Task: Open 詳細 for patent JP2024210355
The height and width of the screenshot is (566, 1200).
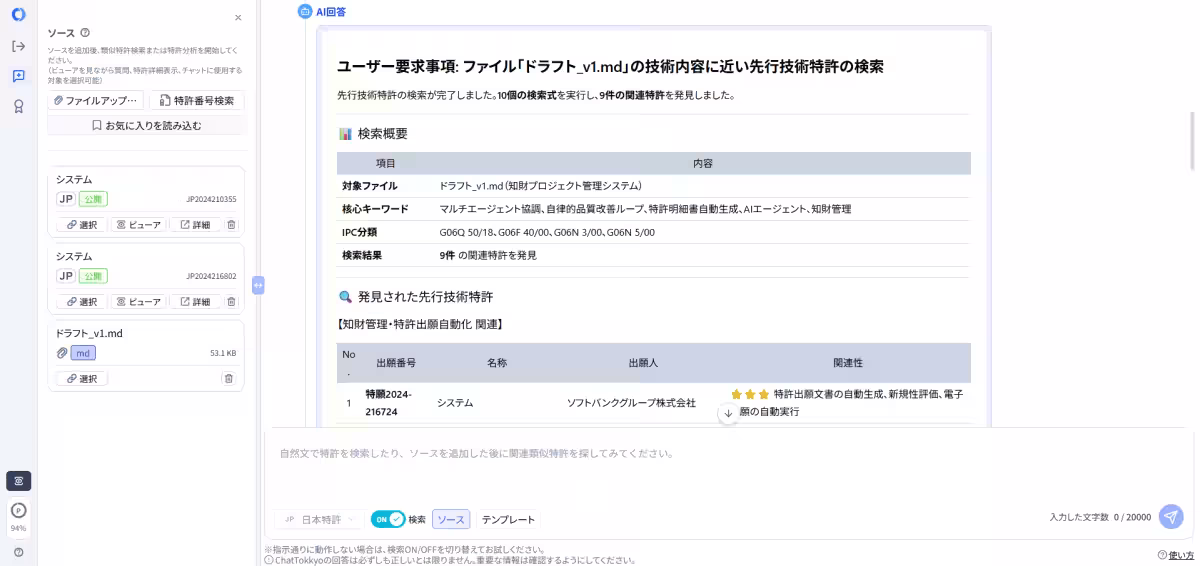Action: click(x=195, y=225)
